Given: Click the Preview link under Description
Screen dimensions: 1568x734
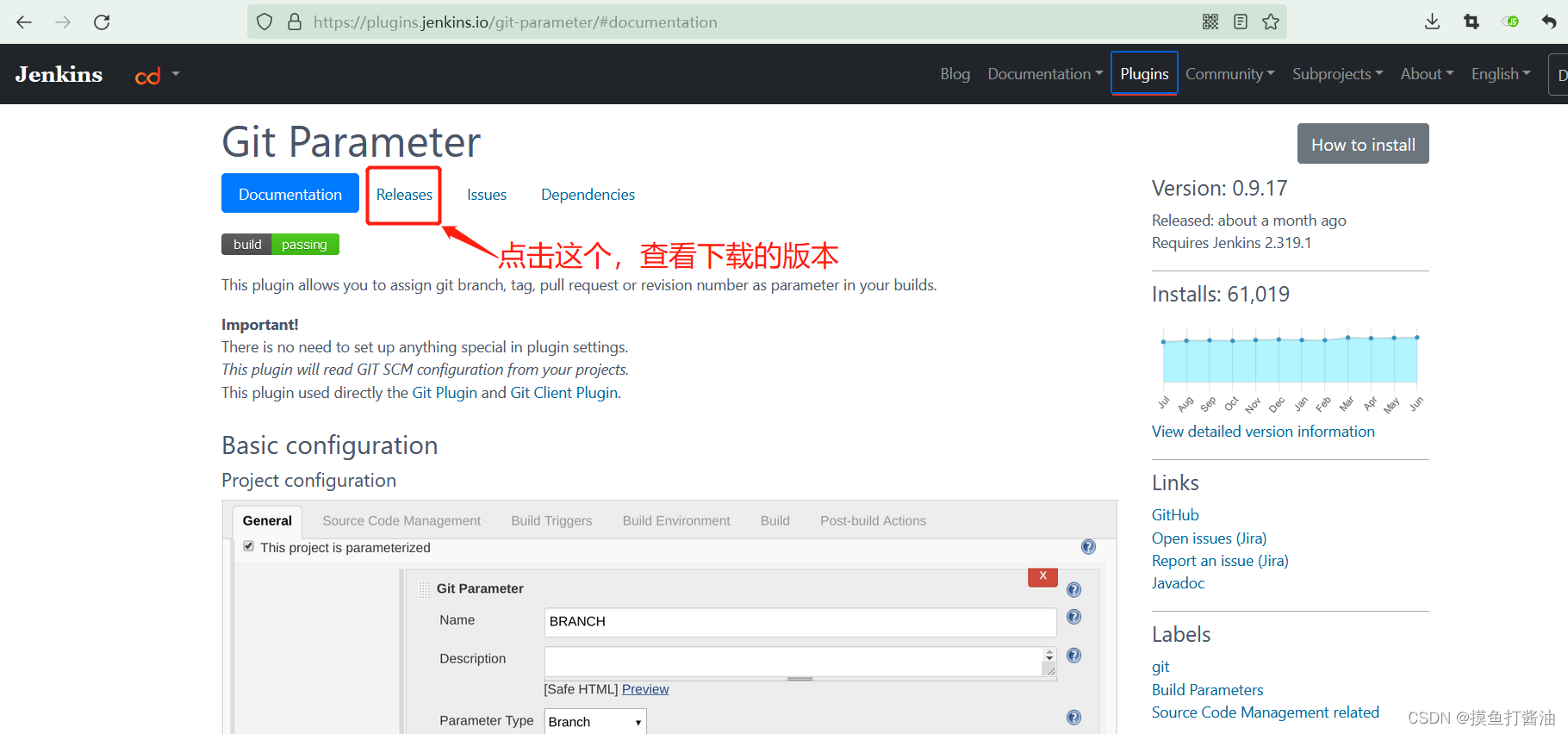Looking at the screenshot, I should (x=645, y=689).
